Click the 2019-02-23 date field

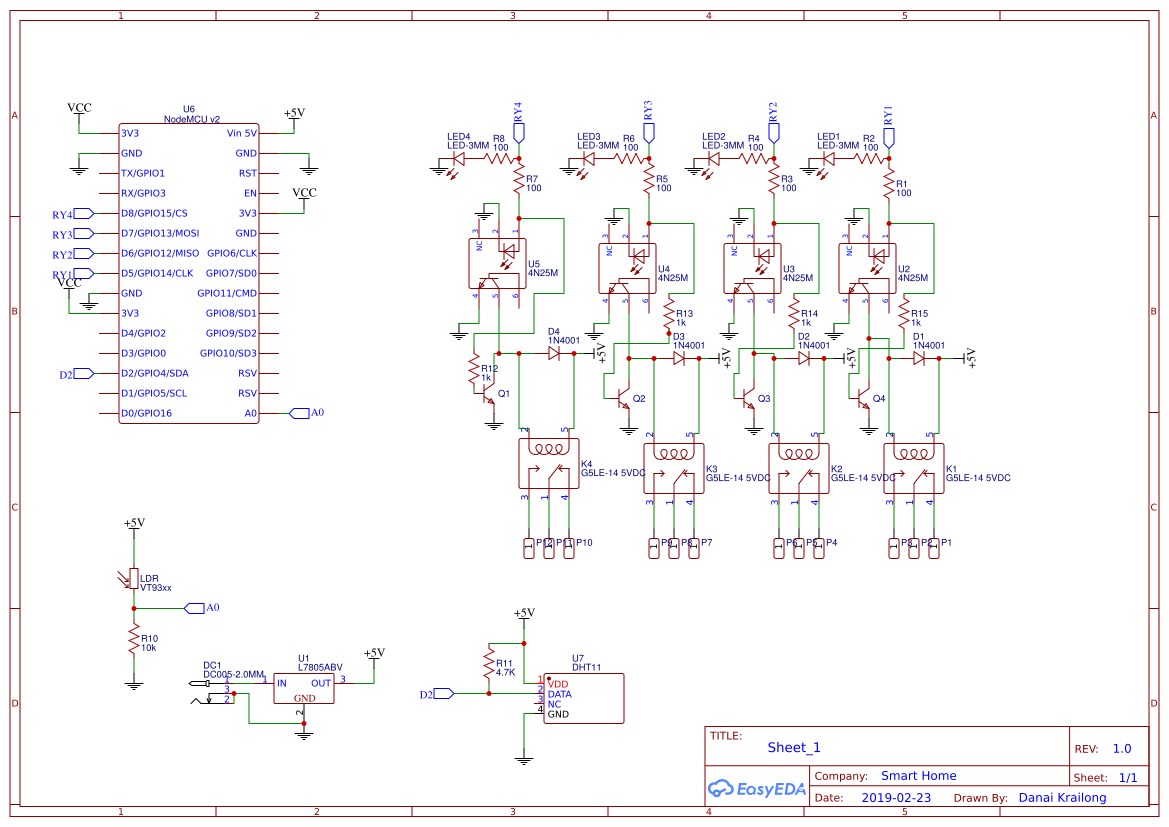(896, 798)
